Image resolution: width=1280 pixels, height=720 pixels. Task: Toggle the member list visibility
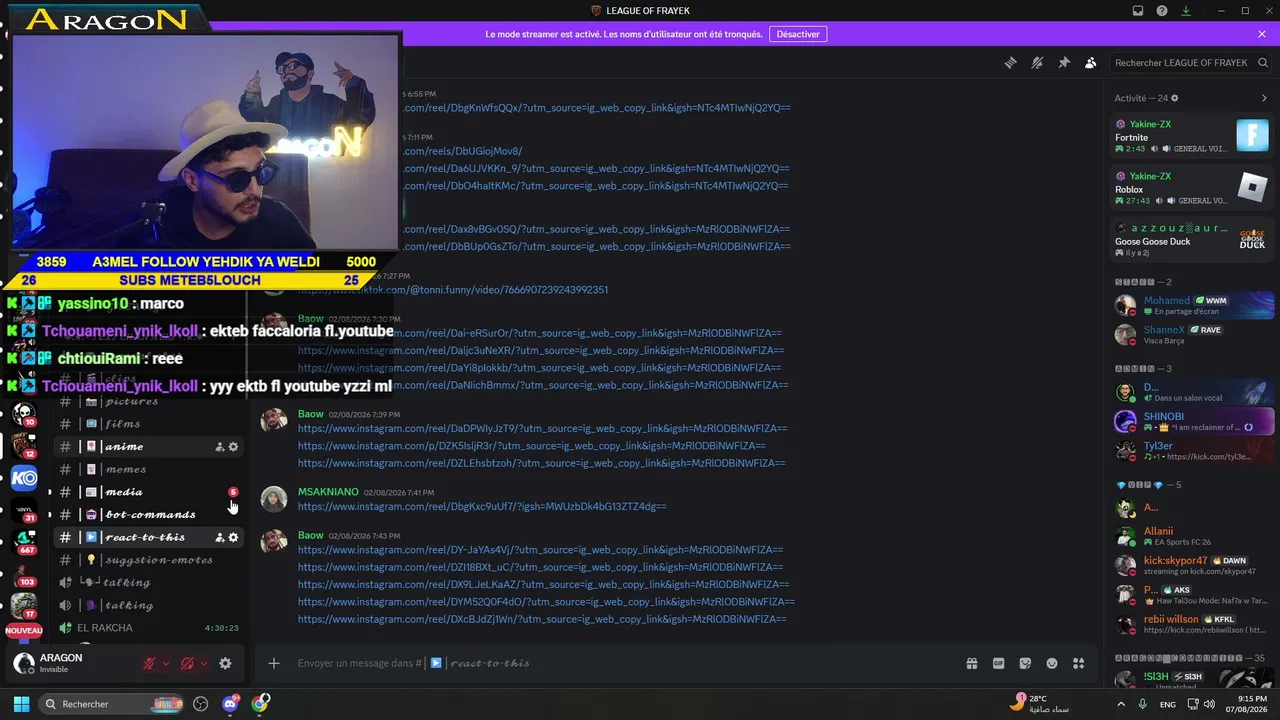1091,63
